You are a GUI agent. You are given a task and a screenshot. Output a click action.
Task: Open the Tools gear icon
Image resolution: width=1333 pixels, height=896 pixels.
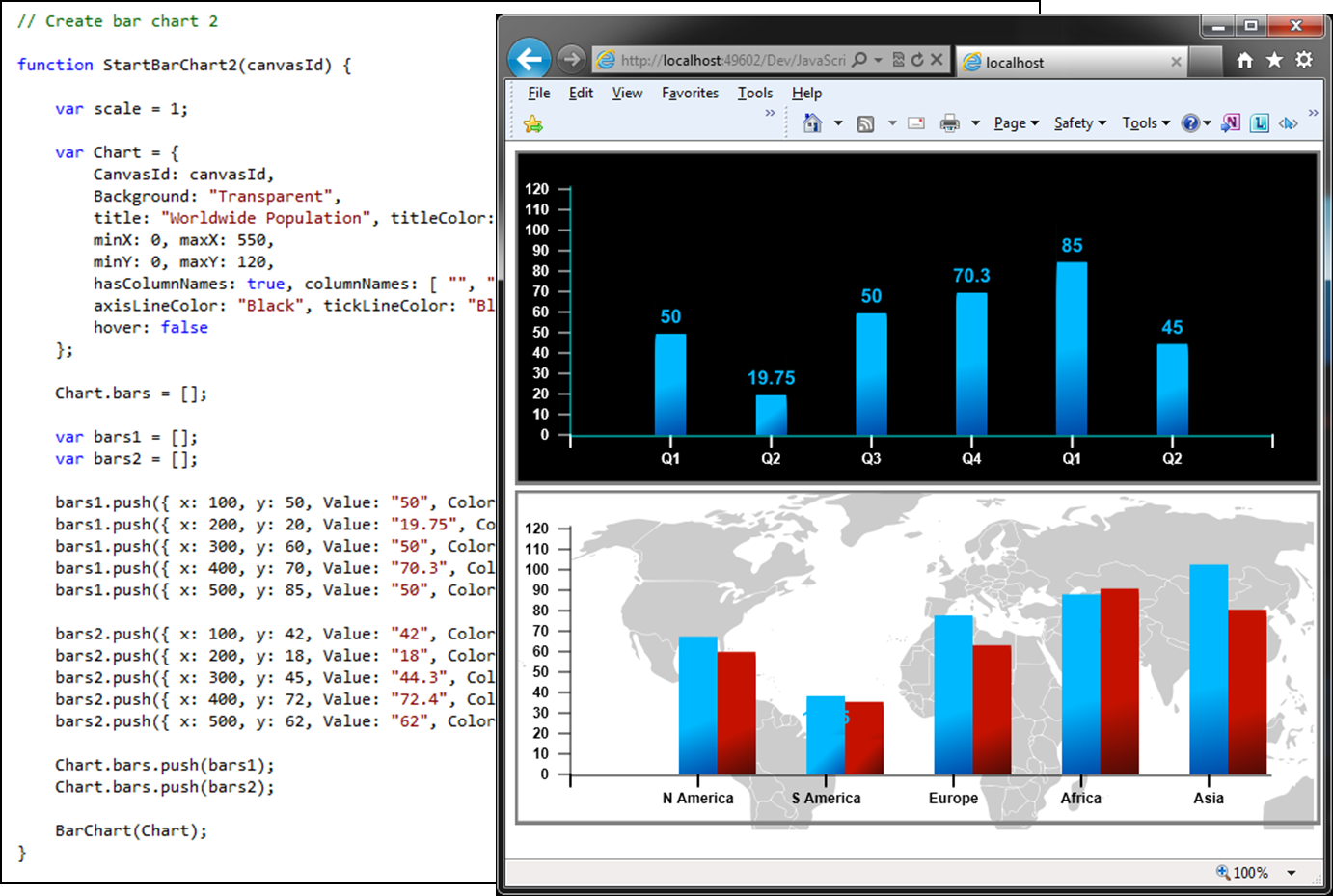[x=1301, y=60]
